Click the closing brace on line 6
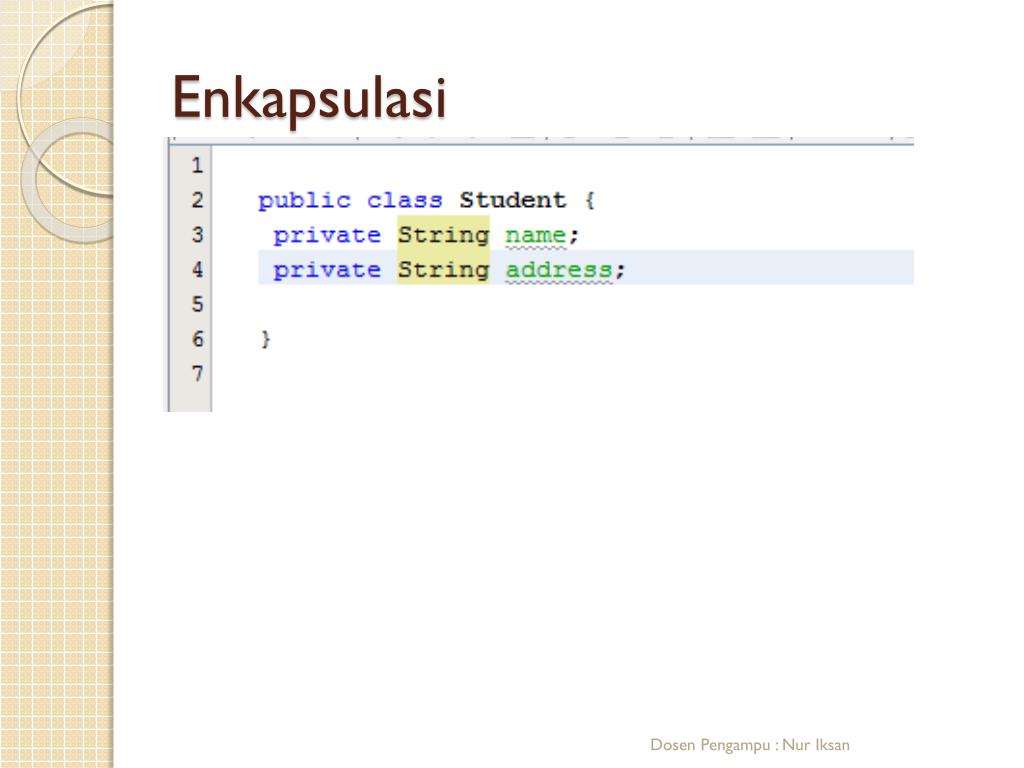 click(x=265, y=339)
